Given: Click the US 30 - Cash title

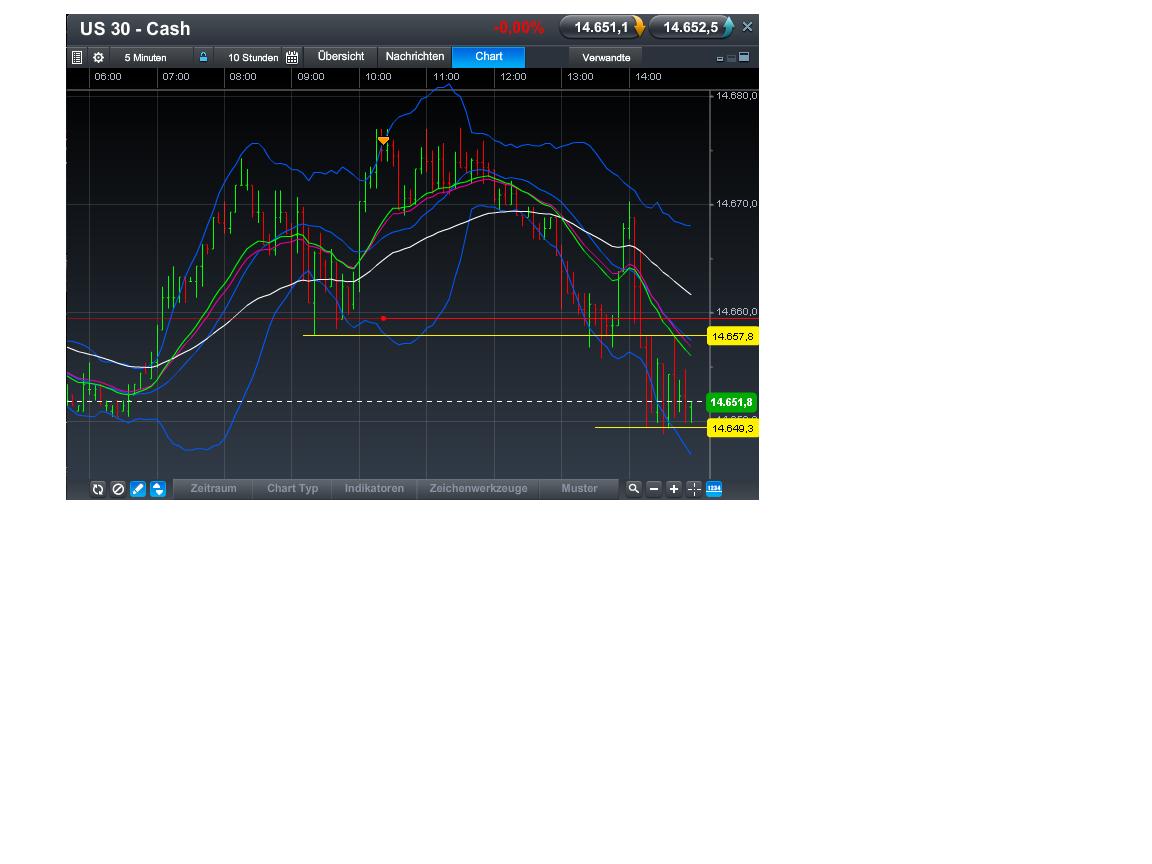Looking at the screenshot, I should 135,29.
